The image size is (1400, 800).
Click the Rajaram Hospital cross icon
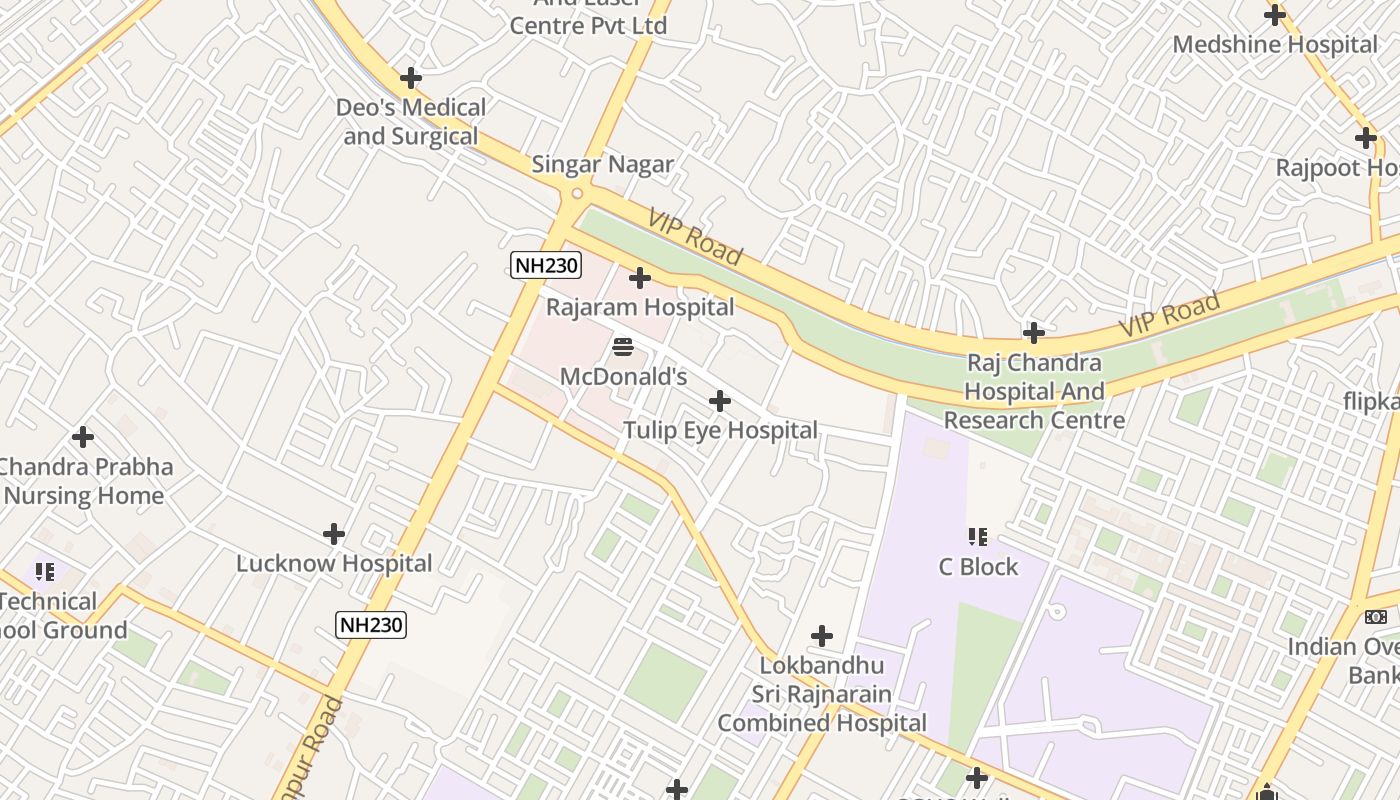coord(640,278)
